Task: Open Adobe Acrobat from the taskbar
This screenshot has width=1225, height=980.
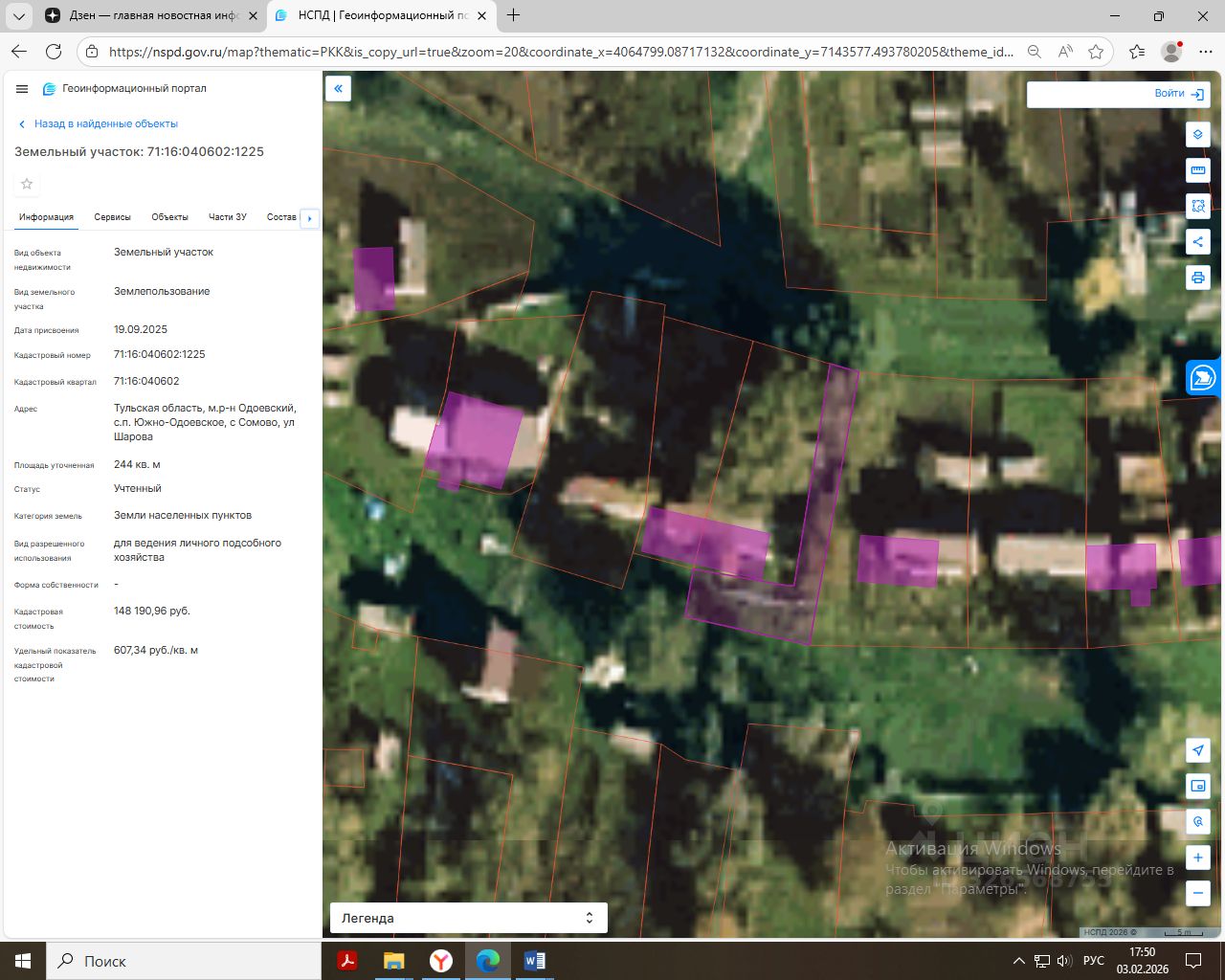Action: coord(347,961)
